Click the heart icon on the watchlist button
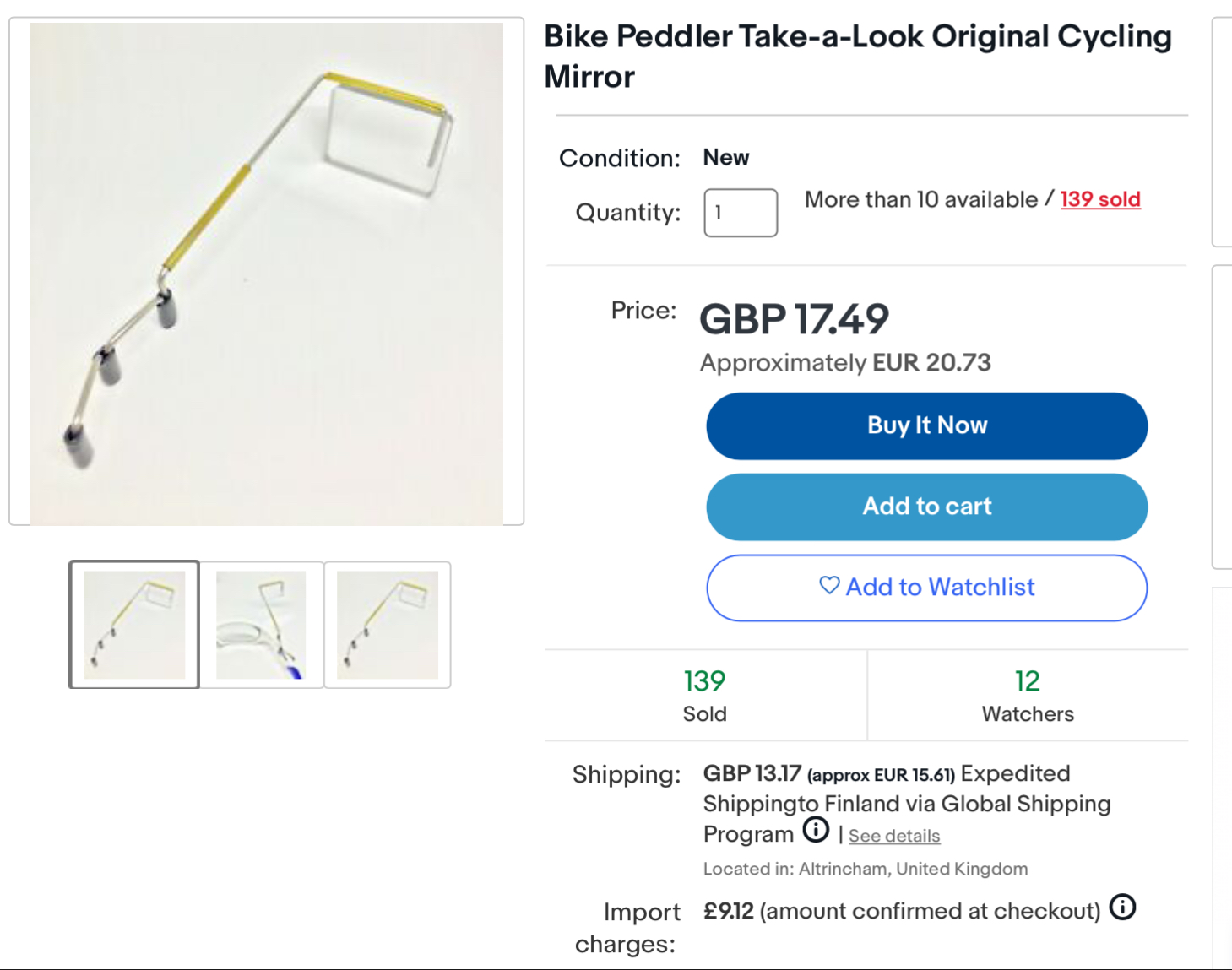This screenshot has height=970, width=1232. 829,585
